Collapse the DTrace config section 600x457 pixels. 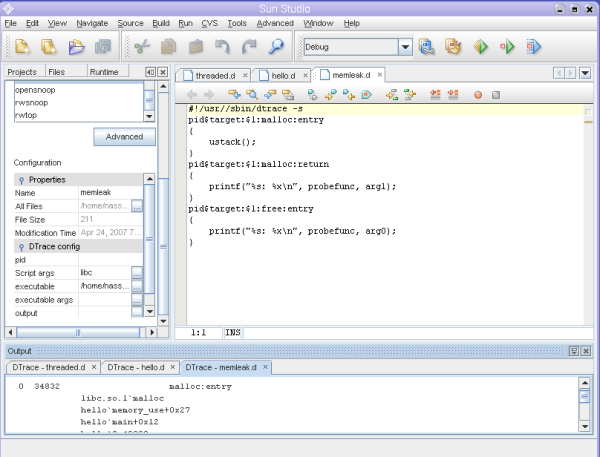click(x=21, y=247)
